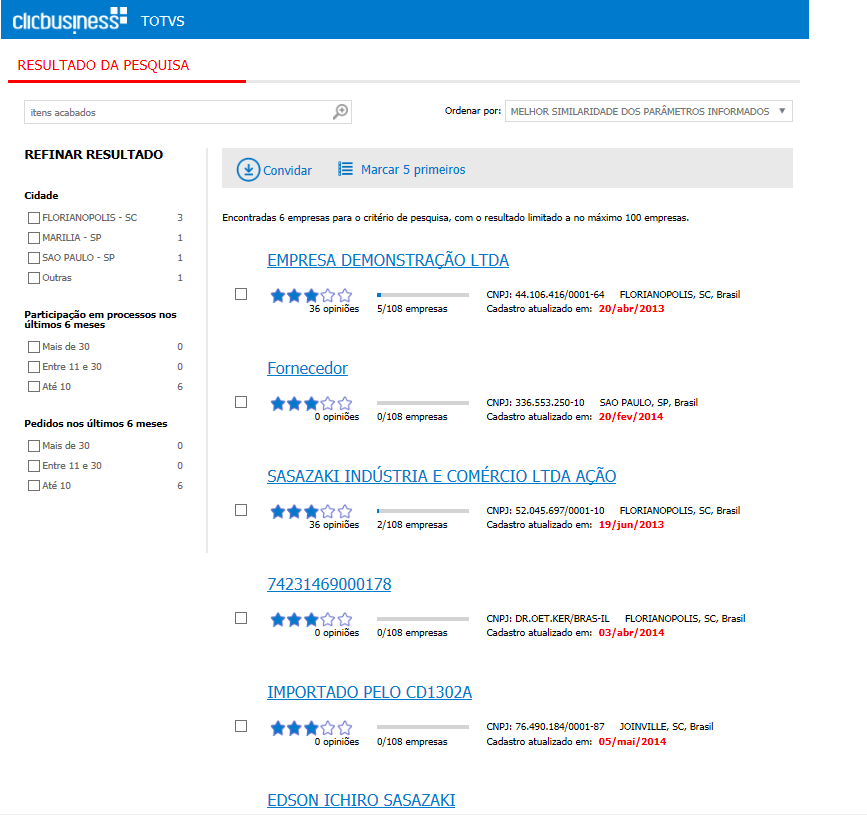
Task: Click the Fornecedor 0/108 empresas progress bar
Action: coord(423,403)
